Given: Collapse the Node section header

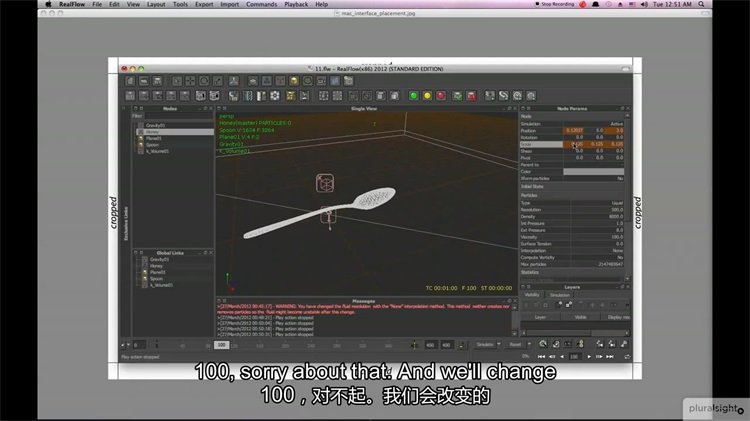Looking at the screenshot, I should [x=572, y=116].
